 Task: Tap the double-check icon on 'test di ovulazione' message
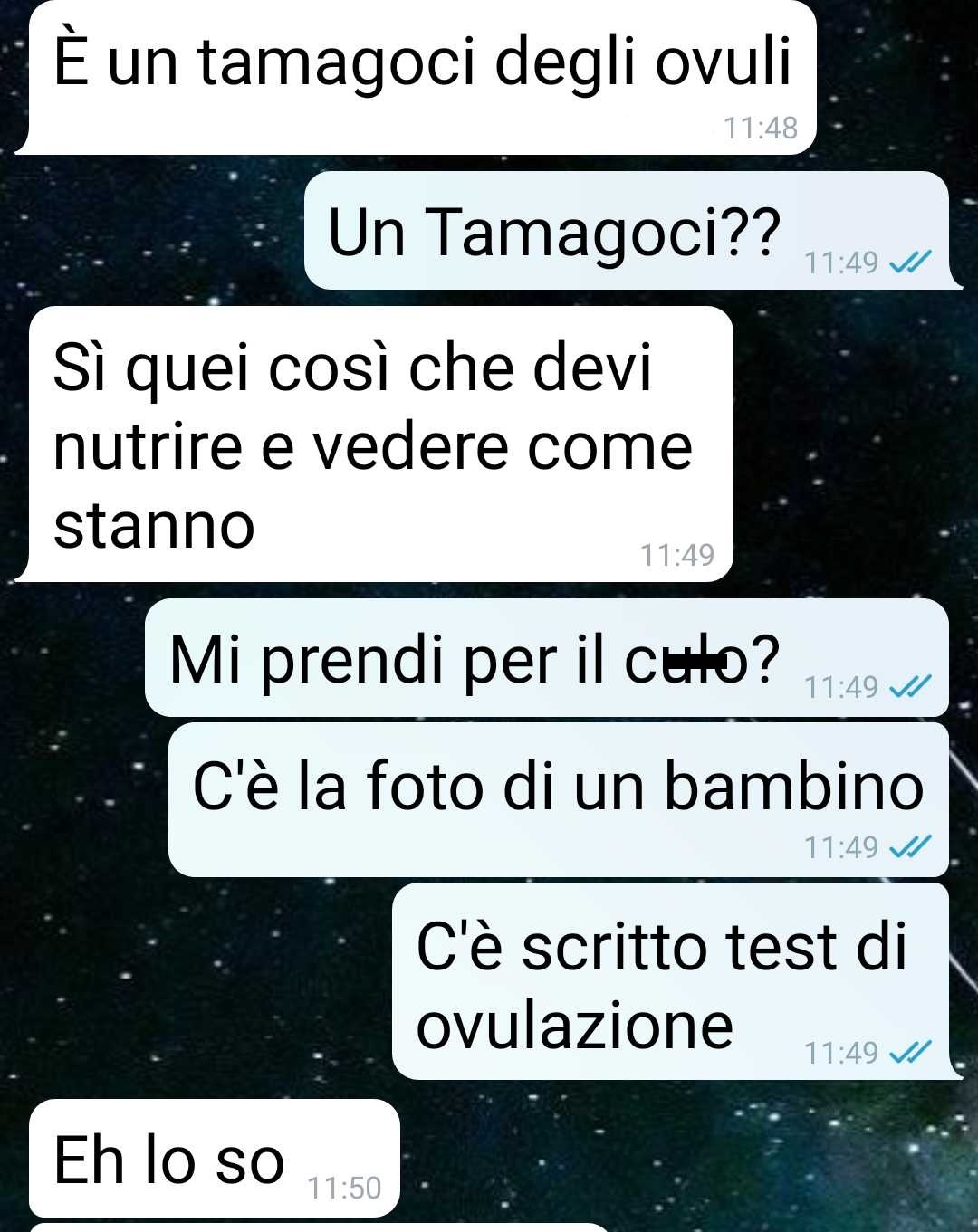(x=910, y=1053)
